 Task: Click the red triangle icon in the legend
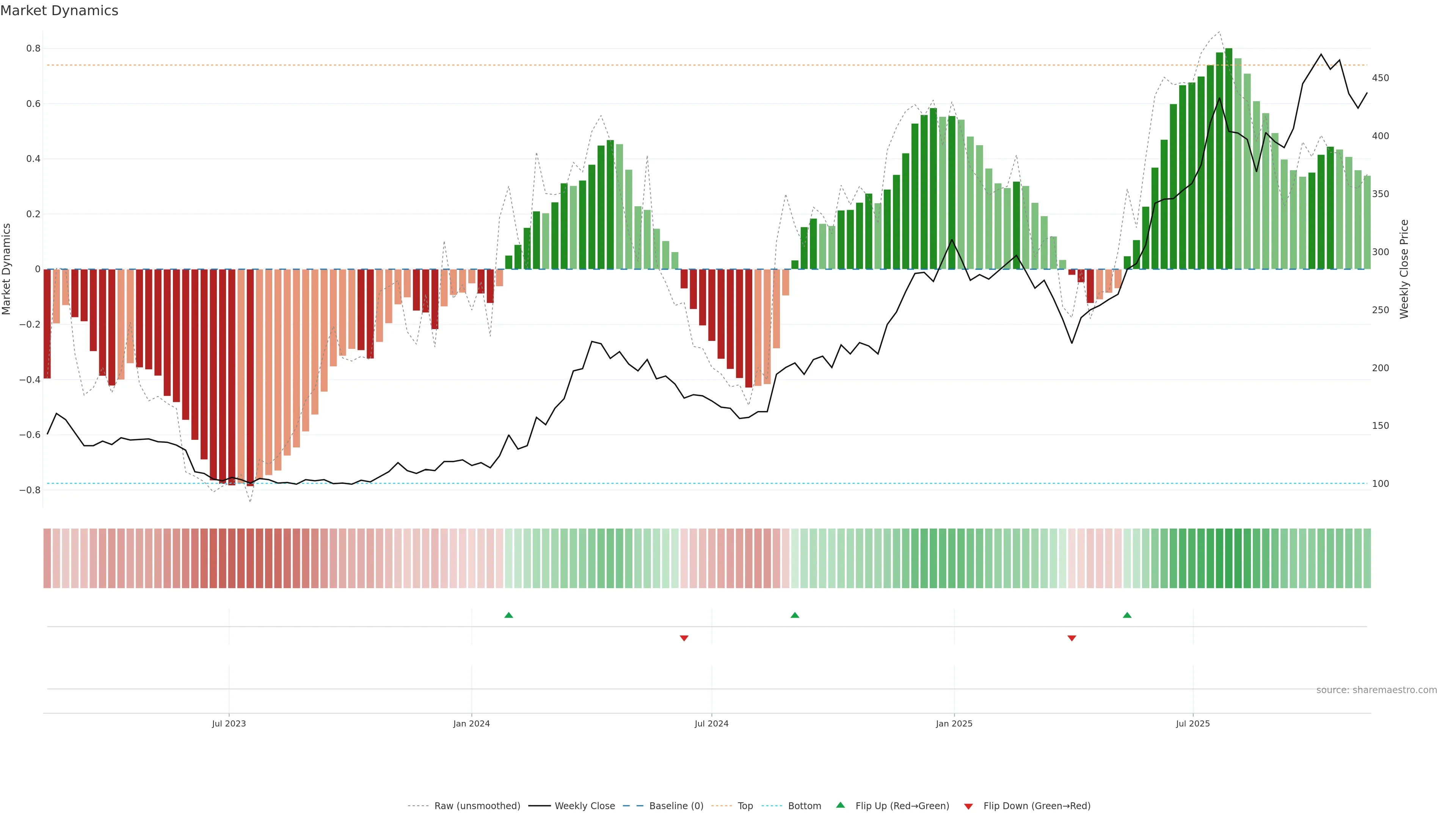tap(968, 806)
